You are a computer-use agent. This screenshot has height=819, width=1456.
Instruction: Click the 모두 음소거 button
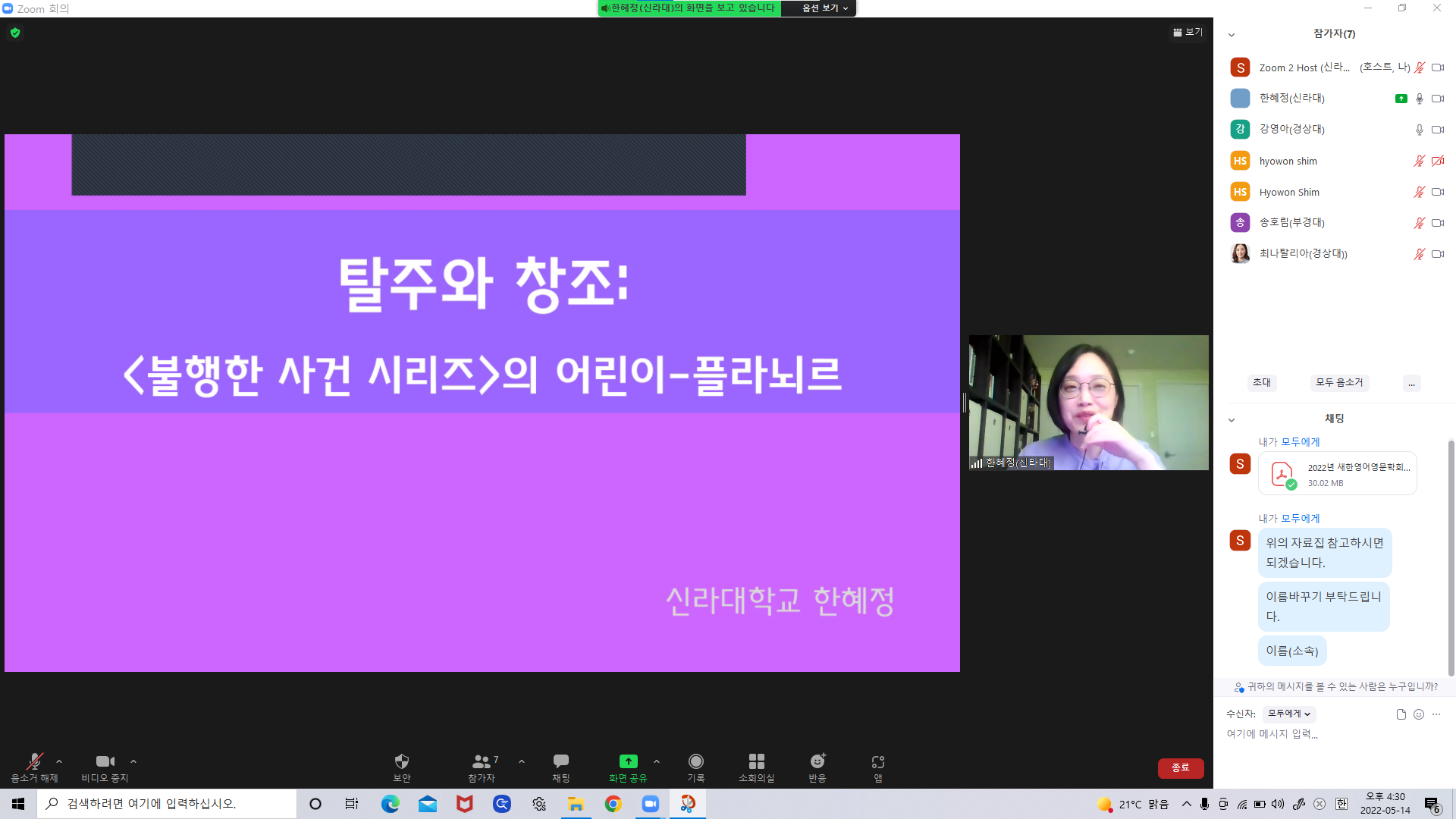point(1338,382)
